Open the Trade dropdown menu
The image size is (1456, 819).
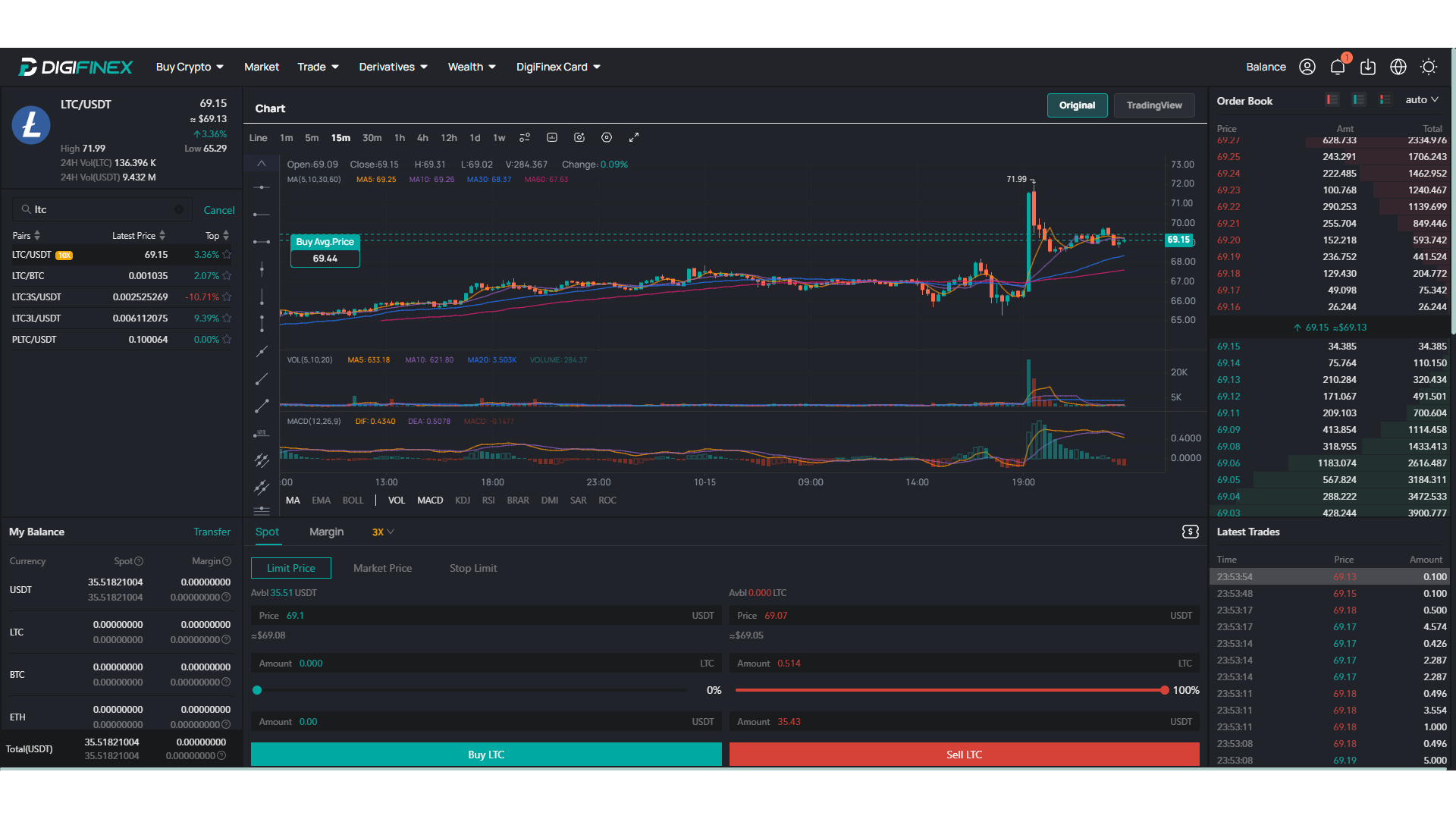[318, 67]
